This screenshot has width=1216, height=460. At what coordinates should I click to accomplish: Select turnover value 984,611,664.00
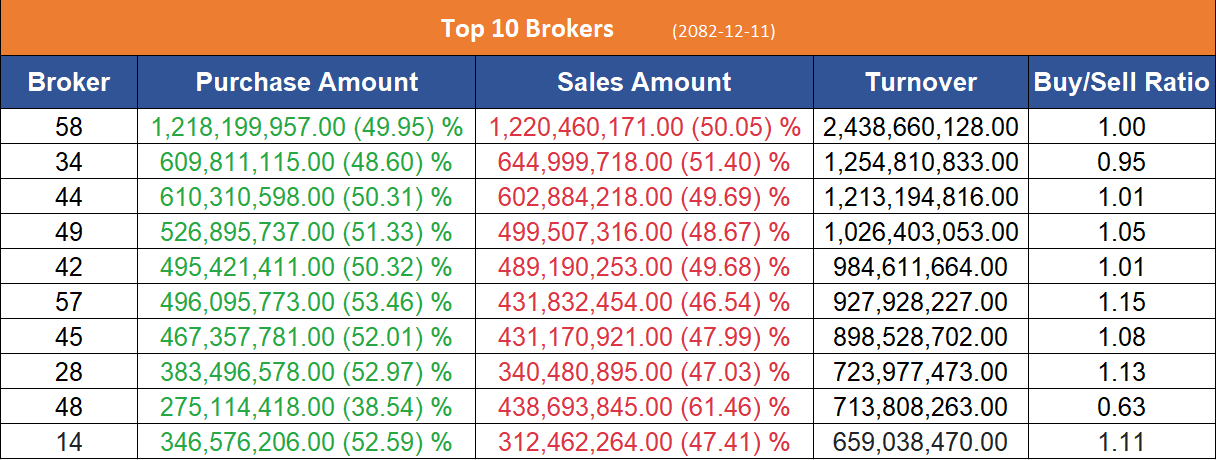[920, 268]
